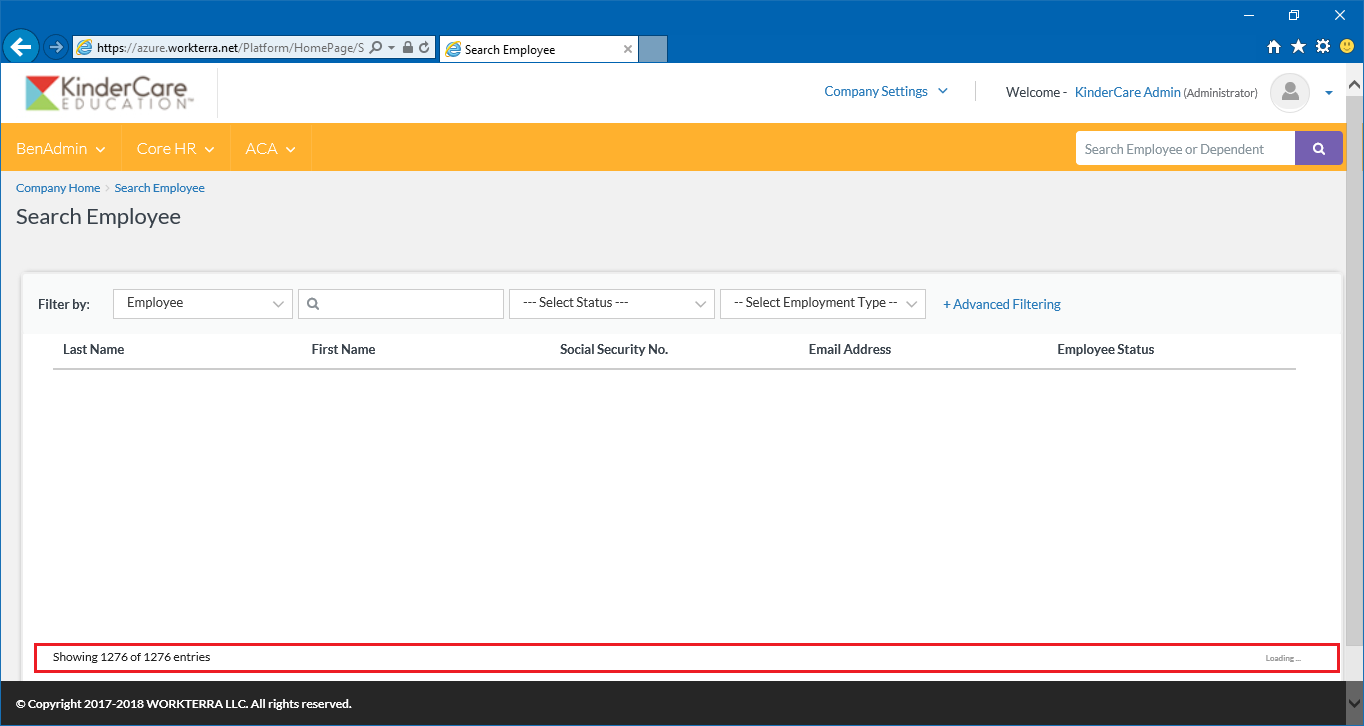1364x726 pixels.
Task: Open the Select Employment Type dropdown
Action: [822, 304]
